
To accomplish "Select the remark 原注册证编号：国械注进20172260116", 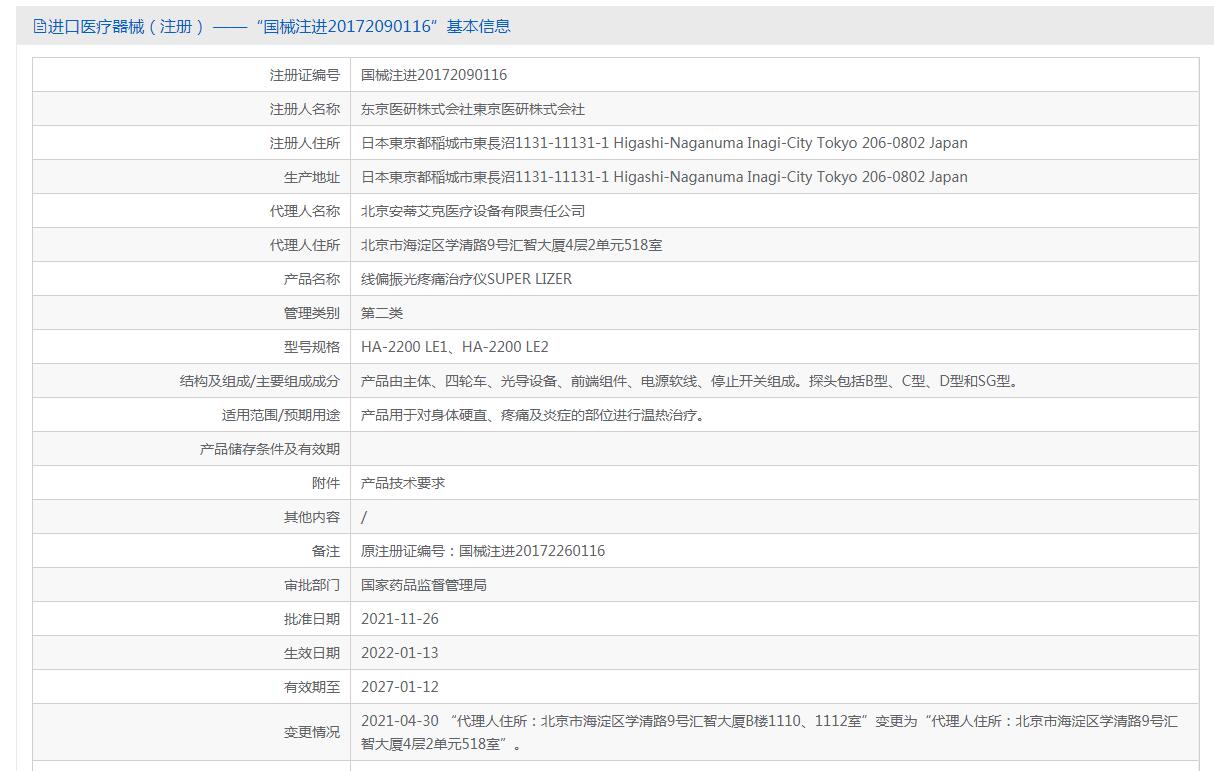I will tap(483, 551).
